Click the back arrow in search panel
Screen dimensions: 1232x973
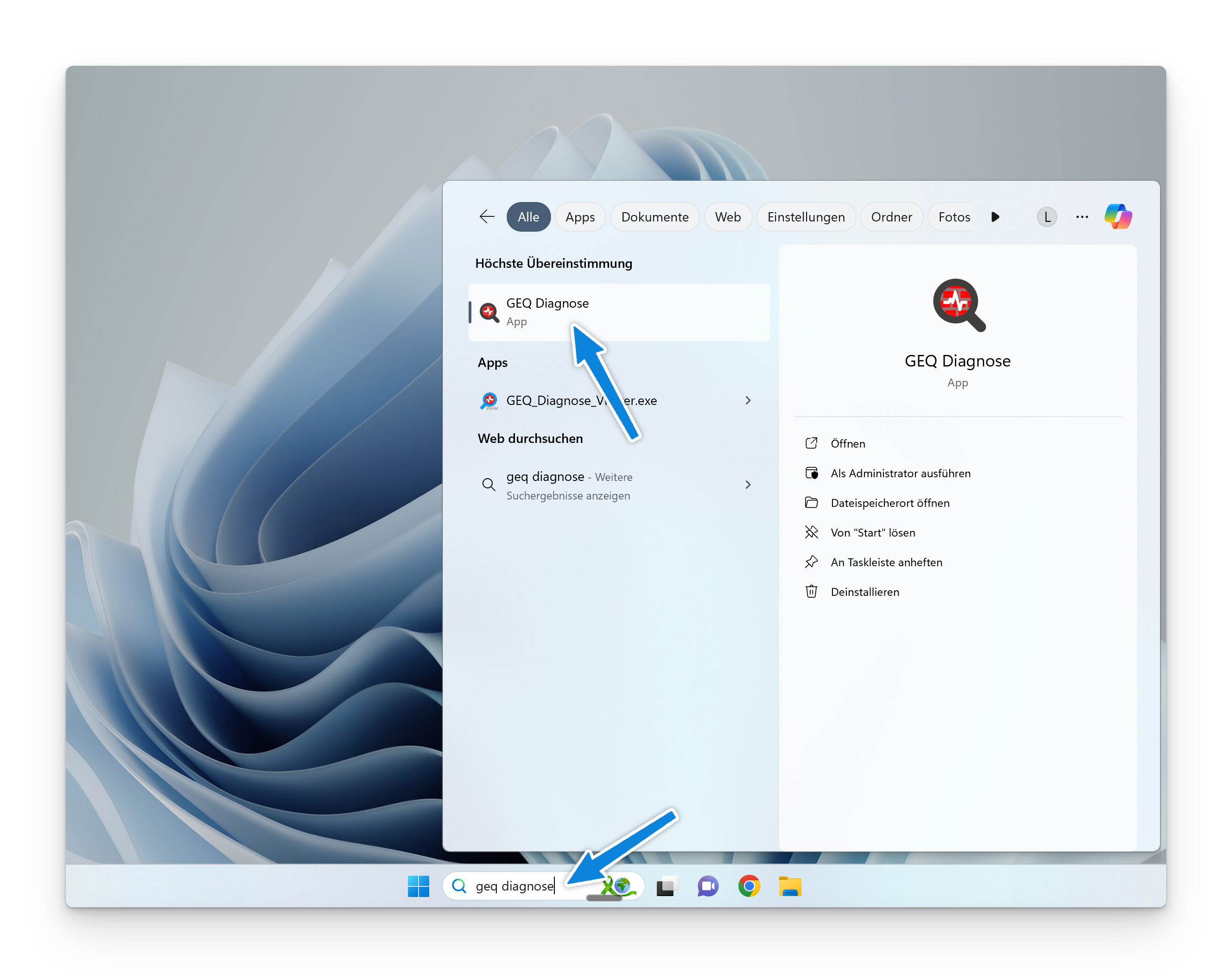(487, 216)
